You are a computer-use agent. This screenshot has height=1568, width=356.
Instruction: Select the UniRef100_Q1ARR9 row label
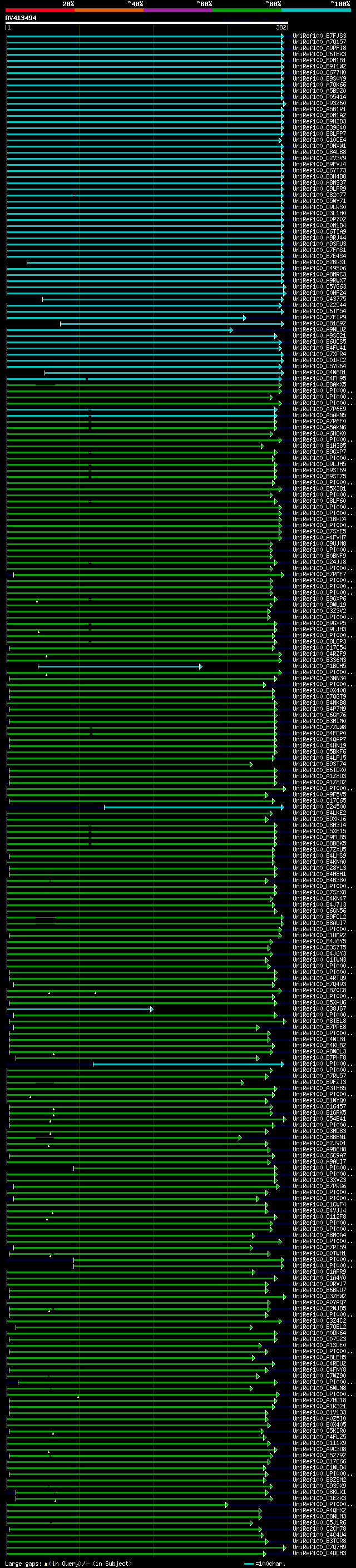click(x=319, y=1272)
